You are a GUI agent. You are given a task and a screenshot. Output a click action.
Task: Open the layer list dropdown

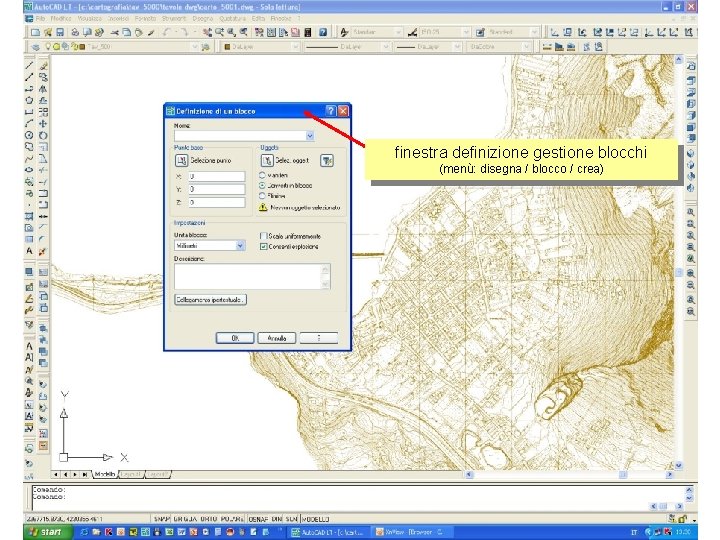point(194,47)
